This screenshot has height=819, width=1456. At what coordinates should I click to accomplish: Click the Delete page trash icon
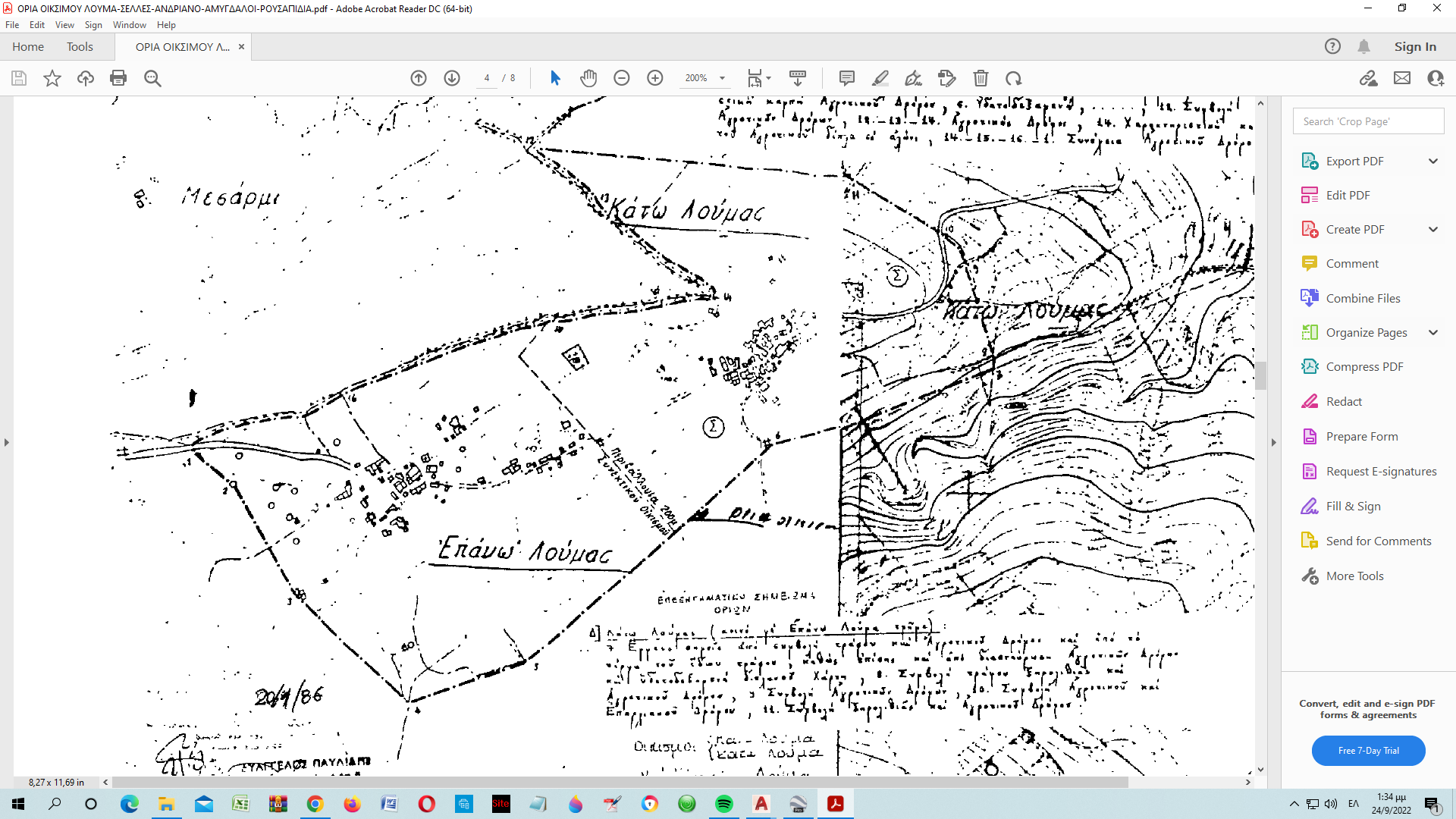pos(981,78)
